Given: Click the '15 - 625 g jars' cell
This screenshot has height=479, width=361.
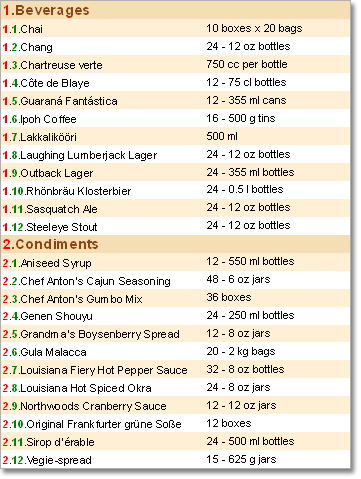Looking at the screenshot, I should click(x=241, y=459).
